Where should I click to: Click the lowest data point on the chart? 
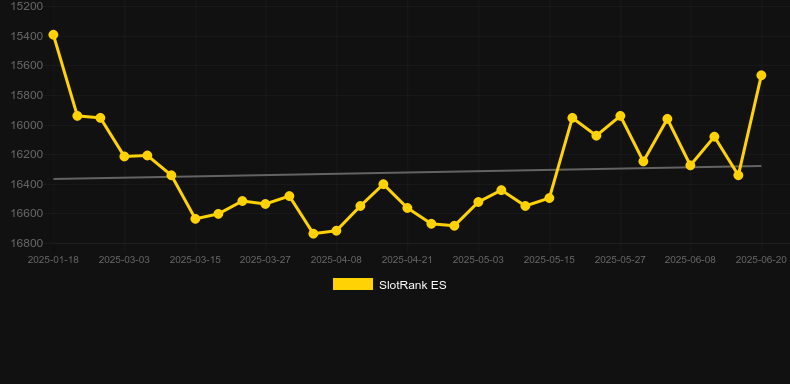point(313,234)
